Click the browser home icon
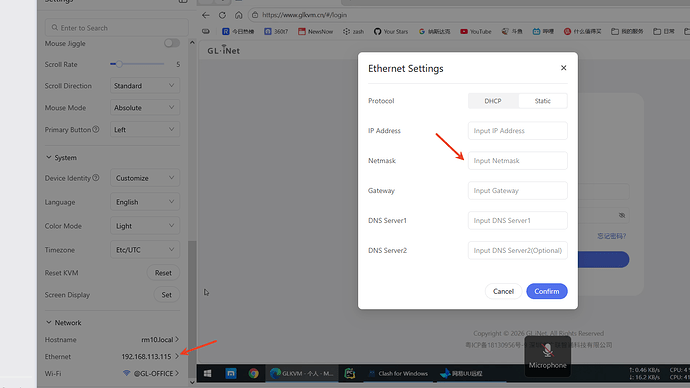The width and height of the screenshot is (690, 388). pos(239,15)
